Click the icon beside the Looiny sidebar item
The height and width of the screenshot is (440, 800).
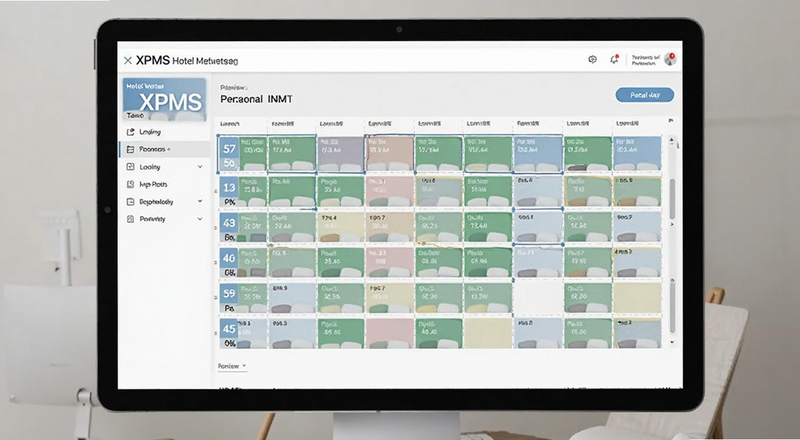pyautogui.click(x=130, y=167)
